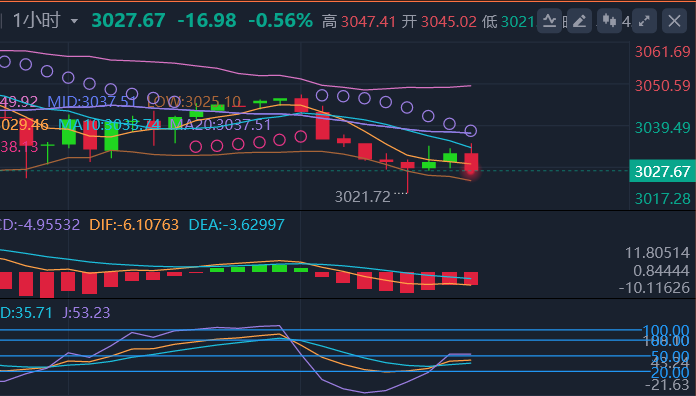Close the chart panel with X

pos(674,21)
